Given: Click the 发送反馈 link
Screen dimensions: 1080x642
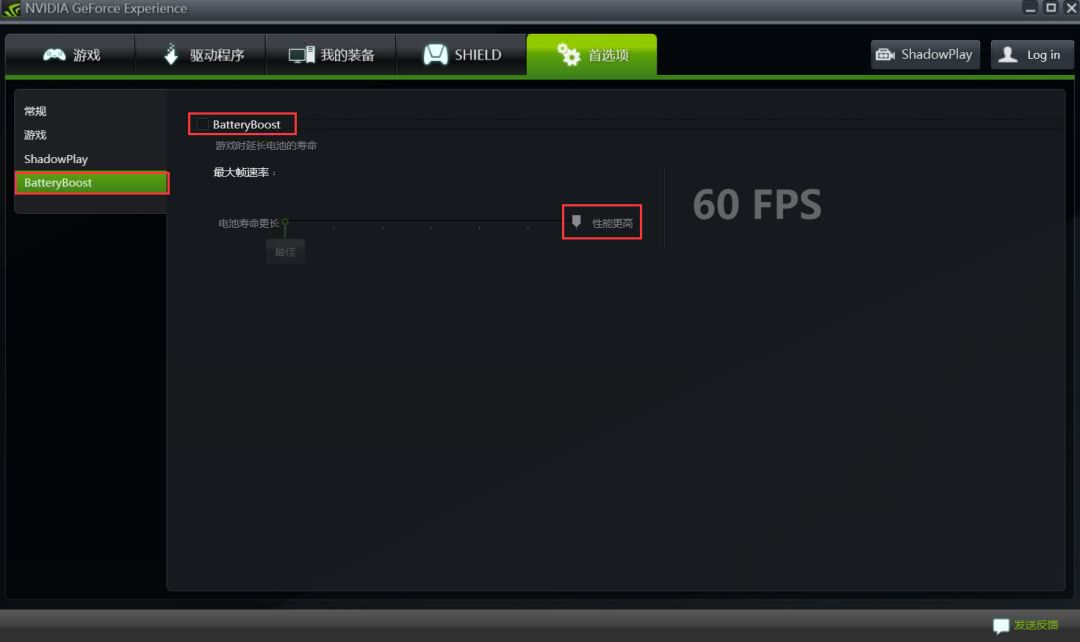Looking at the screenshot, I should pyautogui.click(x=1036, y=625).
